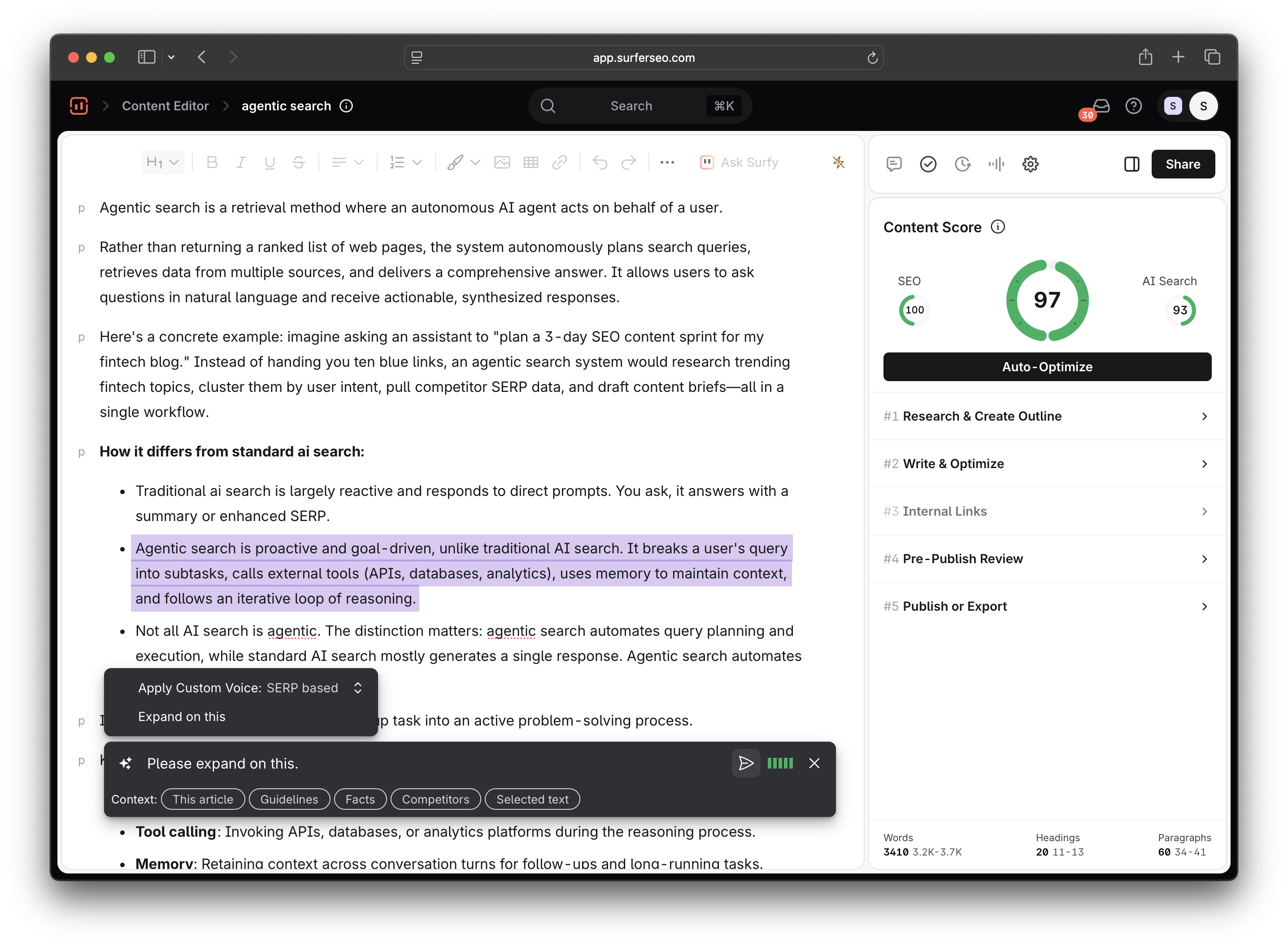Toggle the Facts context chip
The image size is (1288, 947).
[x=360, y=799]
